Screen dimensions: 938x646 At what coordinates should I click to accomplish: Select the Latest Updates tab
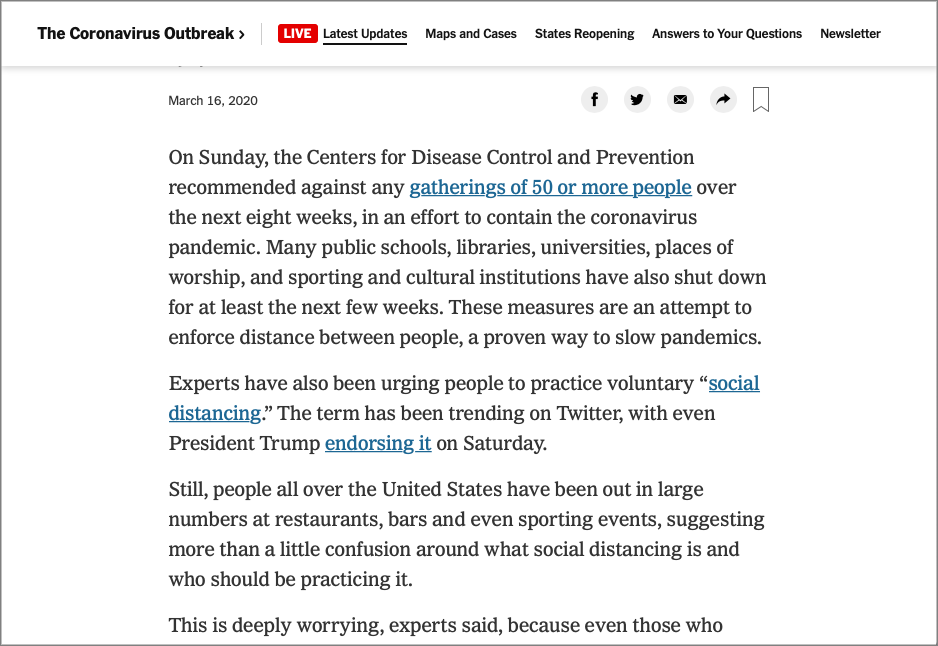pos(365,34)
